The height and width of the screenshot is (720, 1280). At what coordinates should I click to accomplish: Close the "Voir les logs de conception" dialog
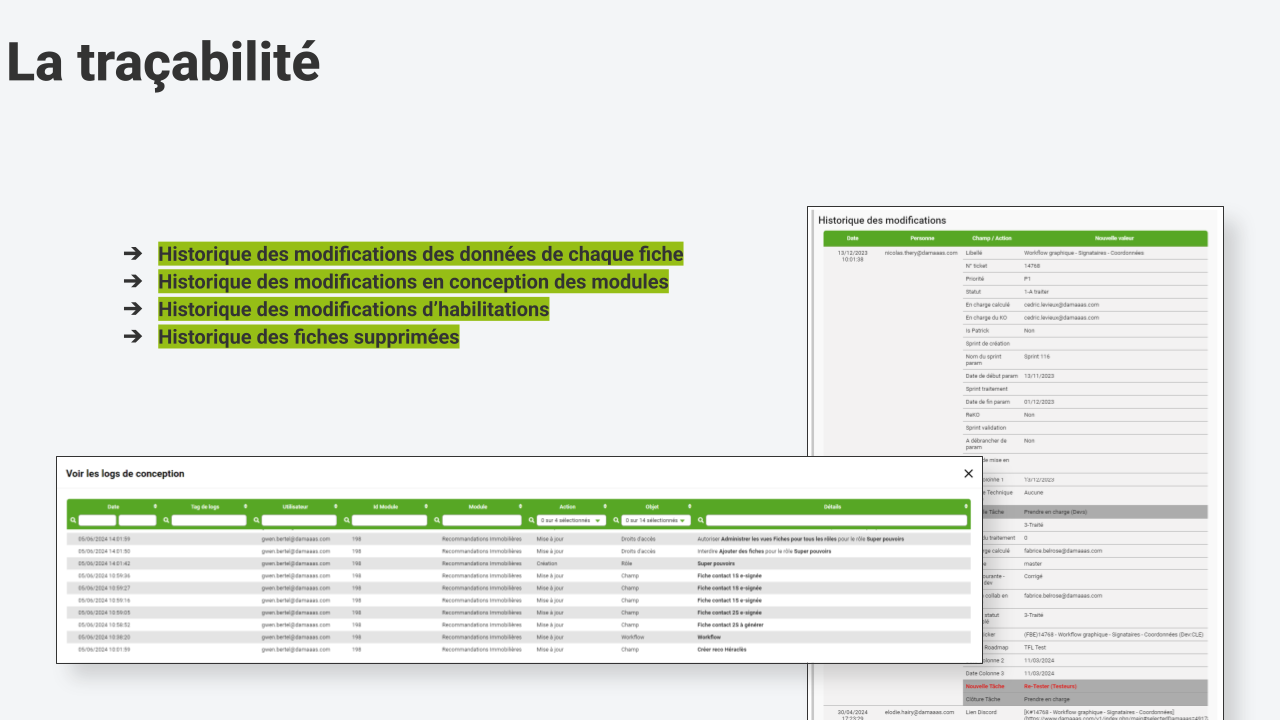[968, 474]
